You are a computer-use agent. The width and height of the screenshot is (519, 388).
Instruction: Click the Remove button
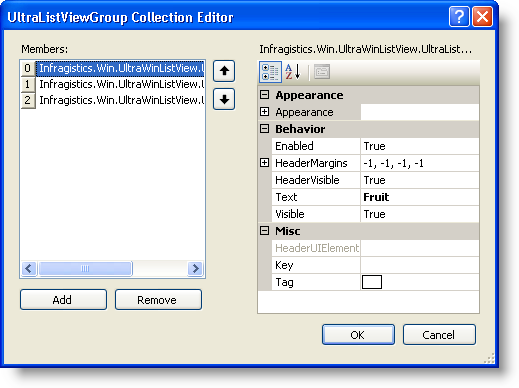pos(158,300)
